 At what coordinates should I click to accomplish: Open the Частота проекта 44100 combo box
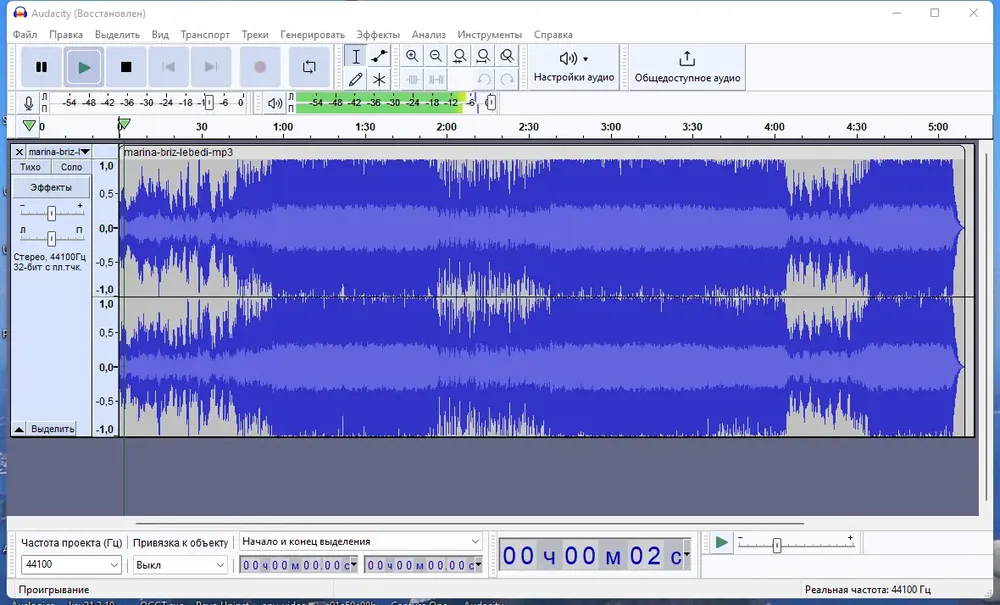coord(71,564)
